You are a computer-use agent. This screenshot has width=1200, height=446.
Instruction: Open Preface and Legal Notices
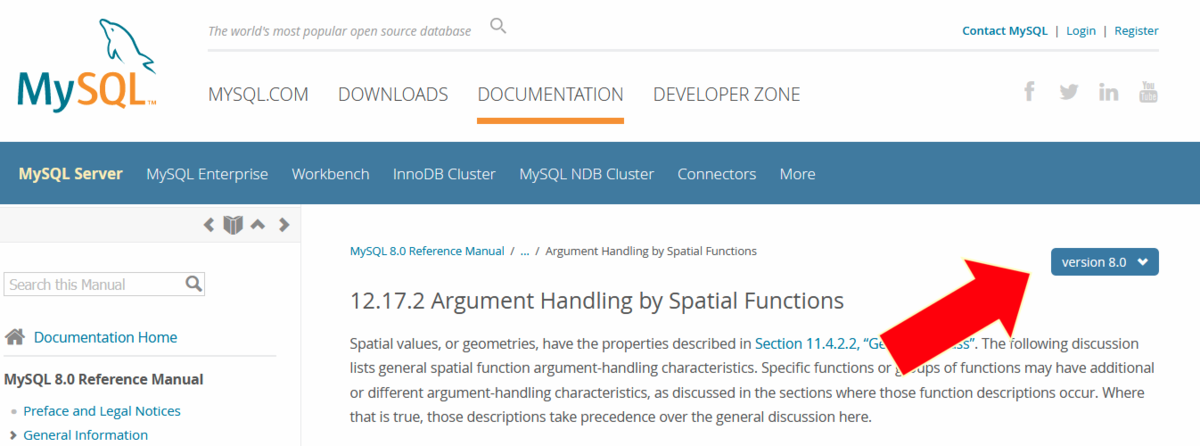pyautogui.click(x=102, y=411)
